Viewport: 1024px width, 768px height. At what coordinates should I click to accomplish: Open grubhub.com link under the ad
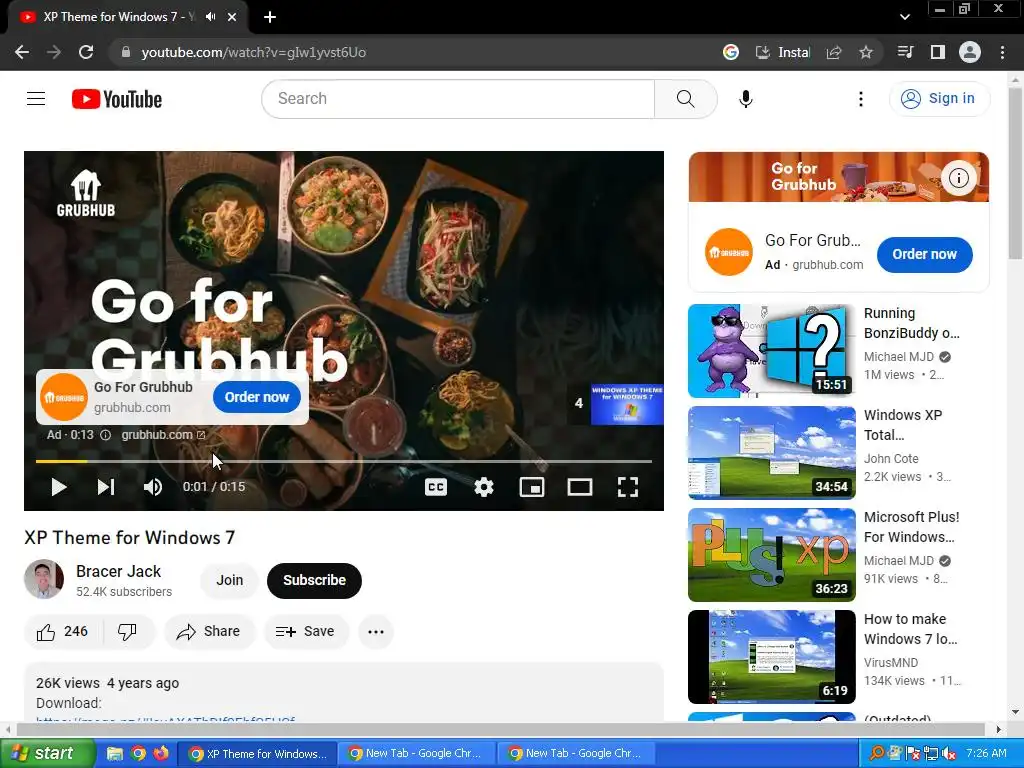tap(163, 435)
